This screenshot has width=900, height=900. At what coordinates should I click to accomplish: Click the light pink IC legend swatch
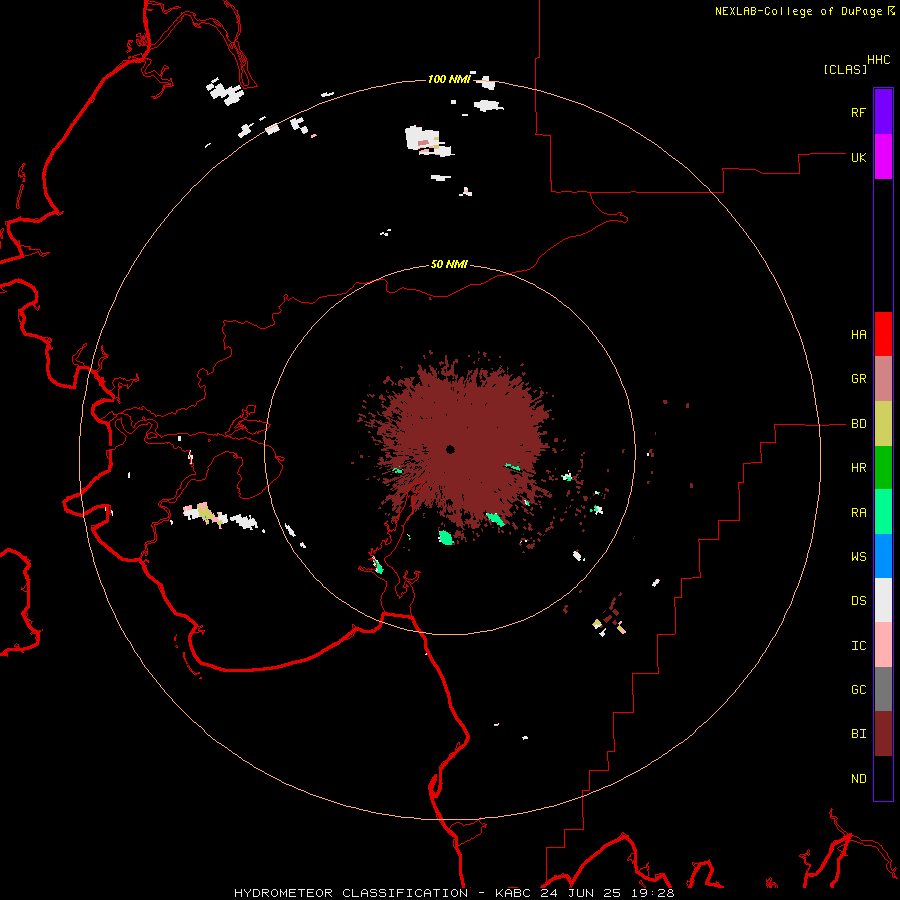point(883,645)
